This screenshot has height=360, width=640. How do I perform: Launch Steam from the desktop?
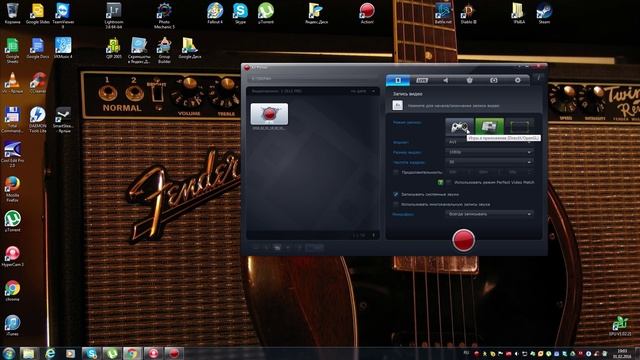tap(544, 13)
